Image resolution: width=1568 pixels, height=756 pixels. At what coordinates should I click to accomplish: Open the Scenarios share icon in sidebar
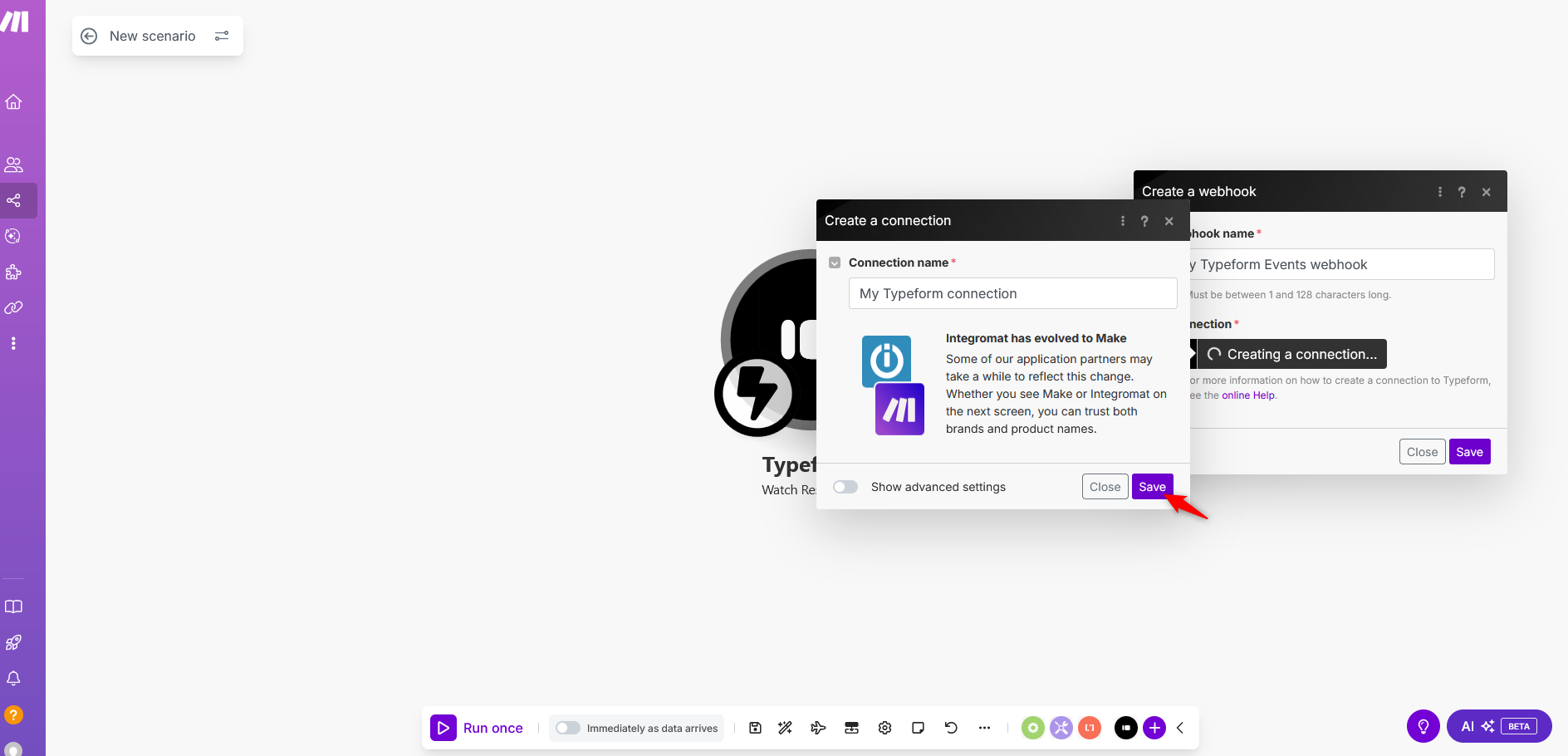pos(14,200)
